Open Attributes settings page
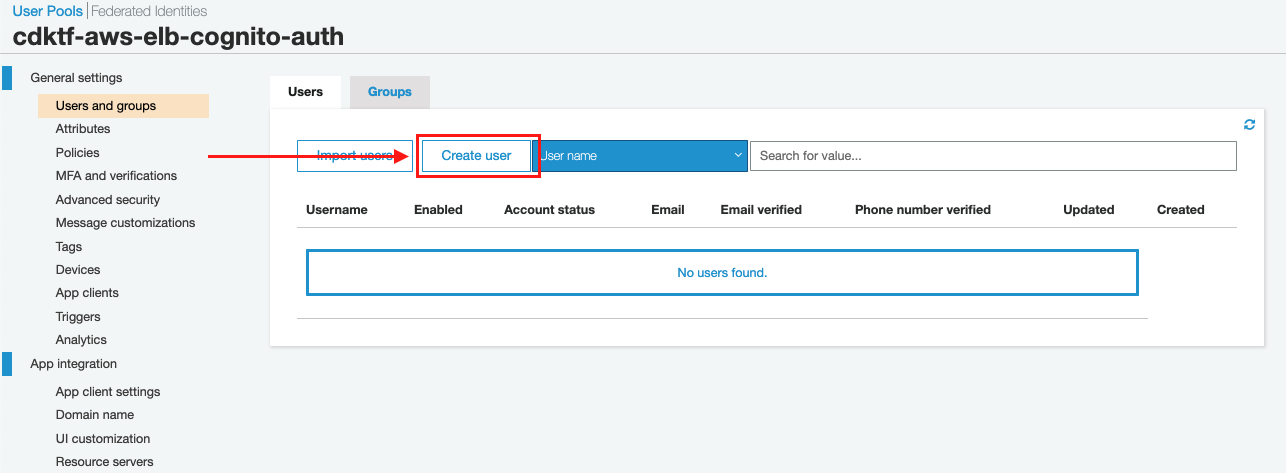This screenshot has height=473, width=1286. tap(83, 129)
